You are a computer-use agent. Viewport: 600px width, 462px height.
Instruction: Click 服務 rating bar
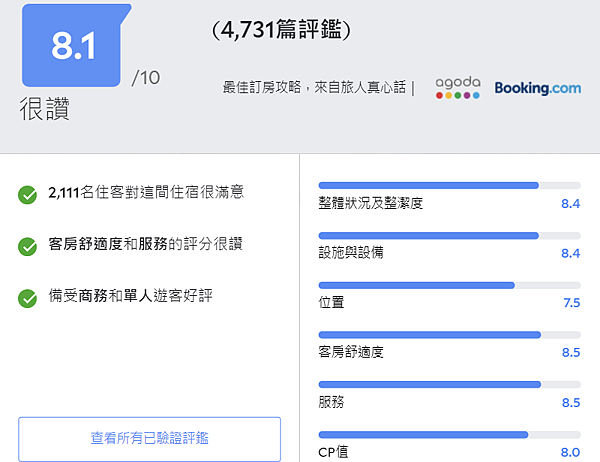point(449,384)
